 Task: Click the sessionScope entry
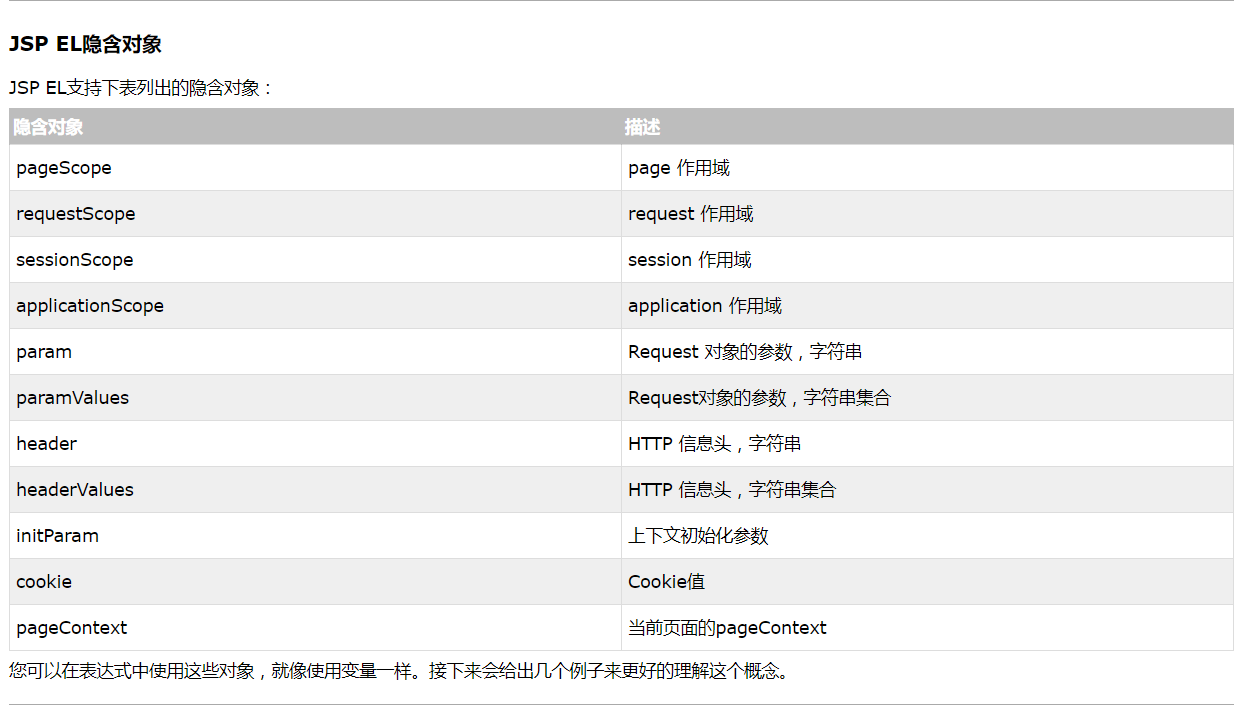(x=75, y=260)
